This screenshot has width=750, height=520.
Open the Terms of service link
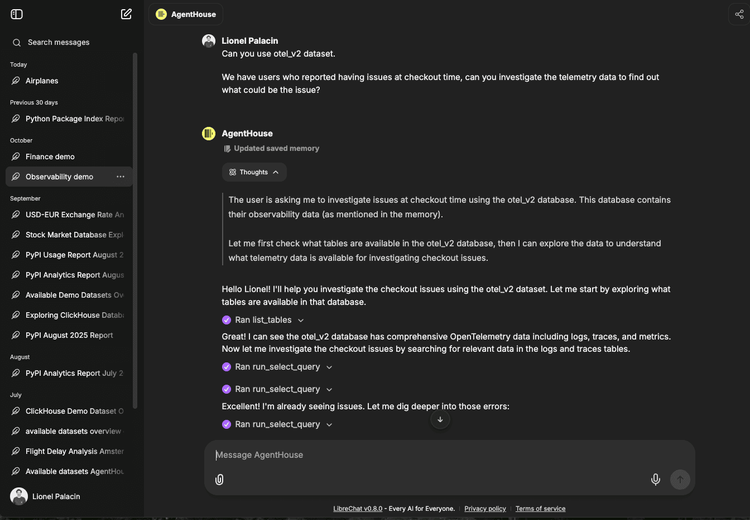coord(540,509)
